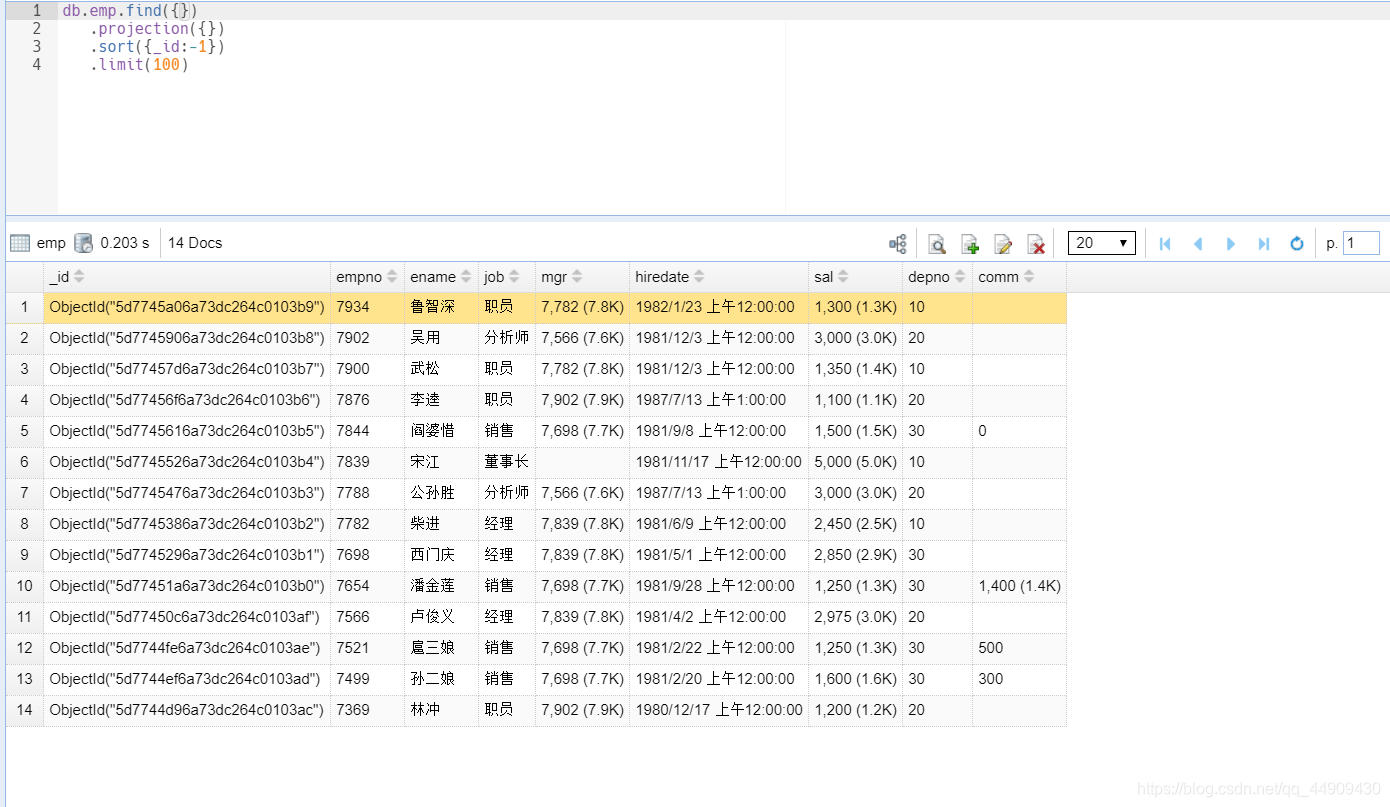Image resolution: width=1390 pixels, height=807 pixels.
Task: Click ObjectId cell ending 0103b9
Action: 187,307
